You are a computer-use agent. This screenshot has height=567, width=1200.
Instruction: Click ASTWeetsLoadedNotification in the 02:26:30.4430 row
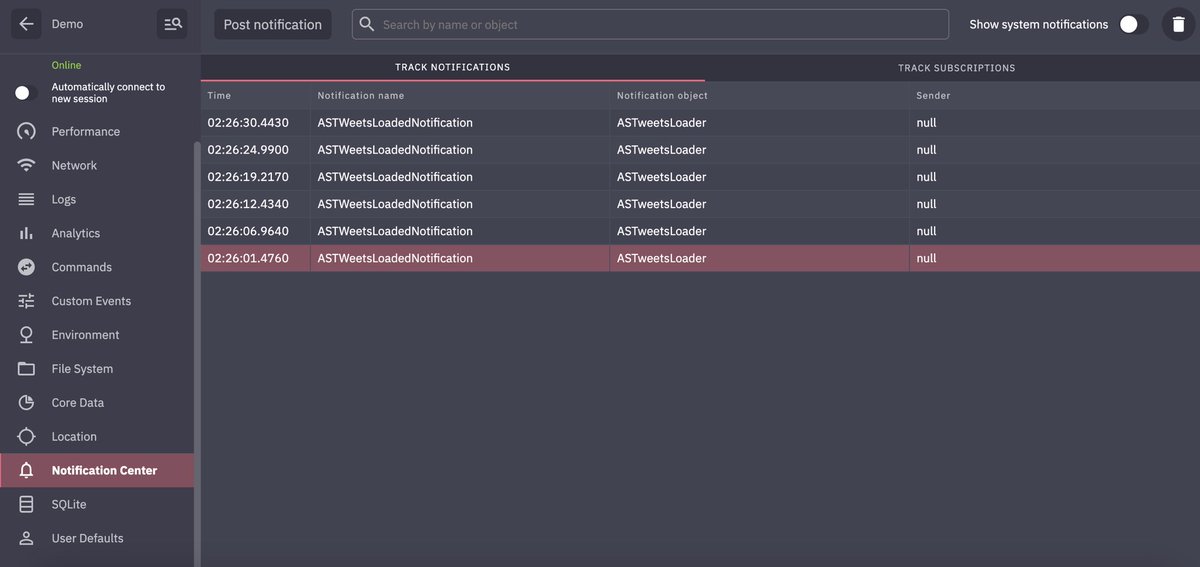395,123
